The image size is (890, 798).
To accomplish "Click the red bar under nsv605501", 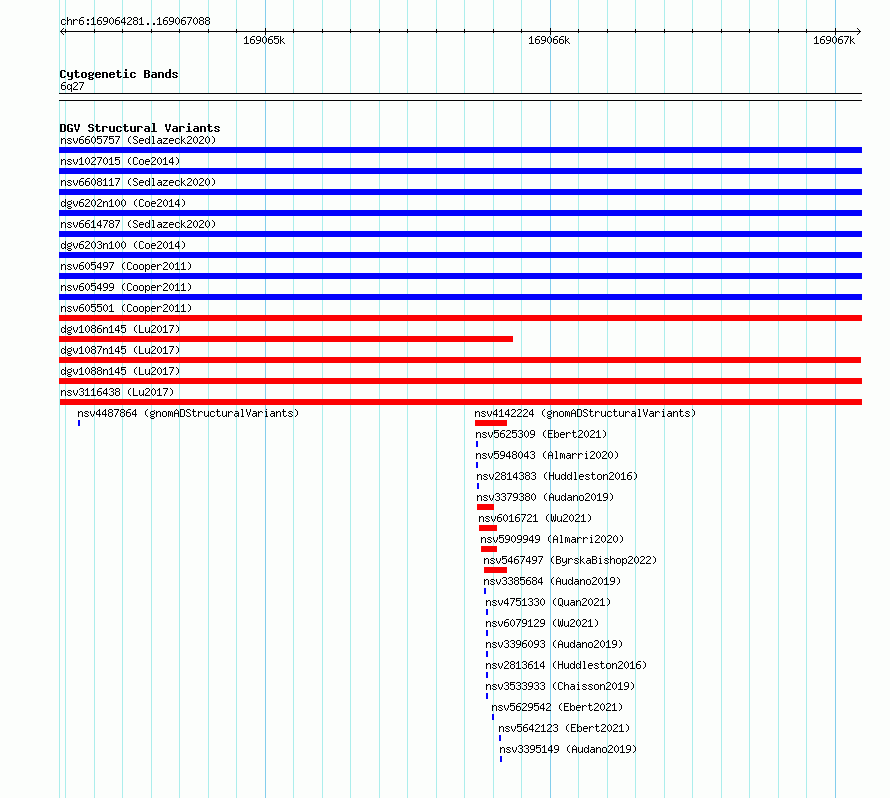I will click(460, 318).
